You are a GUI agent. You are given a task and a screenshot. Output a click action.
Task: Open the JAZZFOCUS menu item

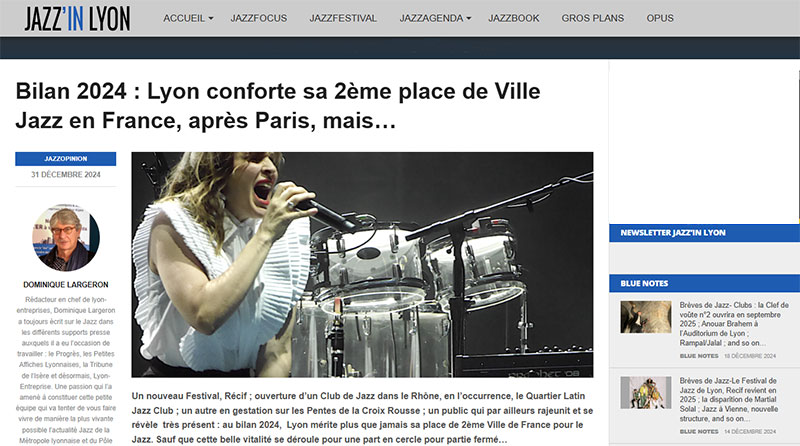pyautogui.click(x=259, y=18)
